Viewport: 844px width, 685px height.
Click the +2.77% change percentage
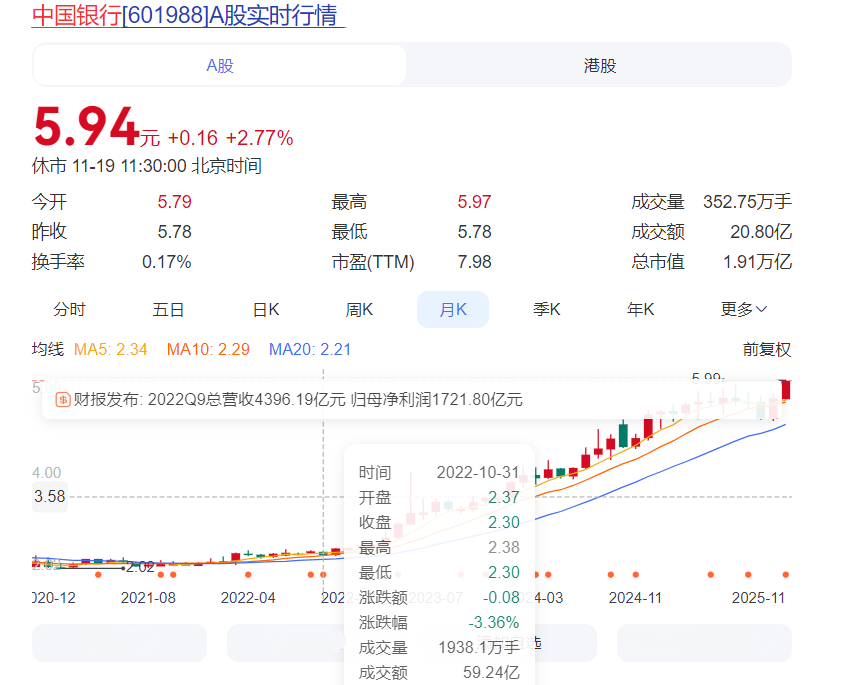[x=259, y=138]
